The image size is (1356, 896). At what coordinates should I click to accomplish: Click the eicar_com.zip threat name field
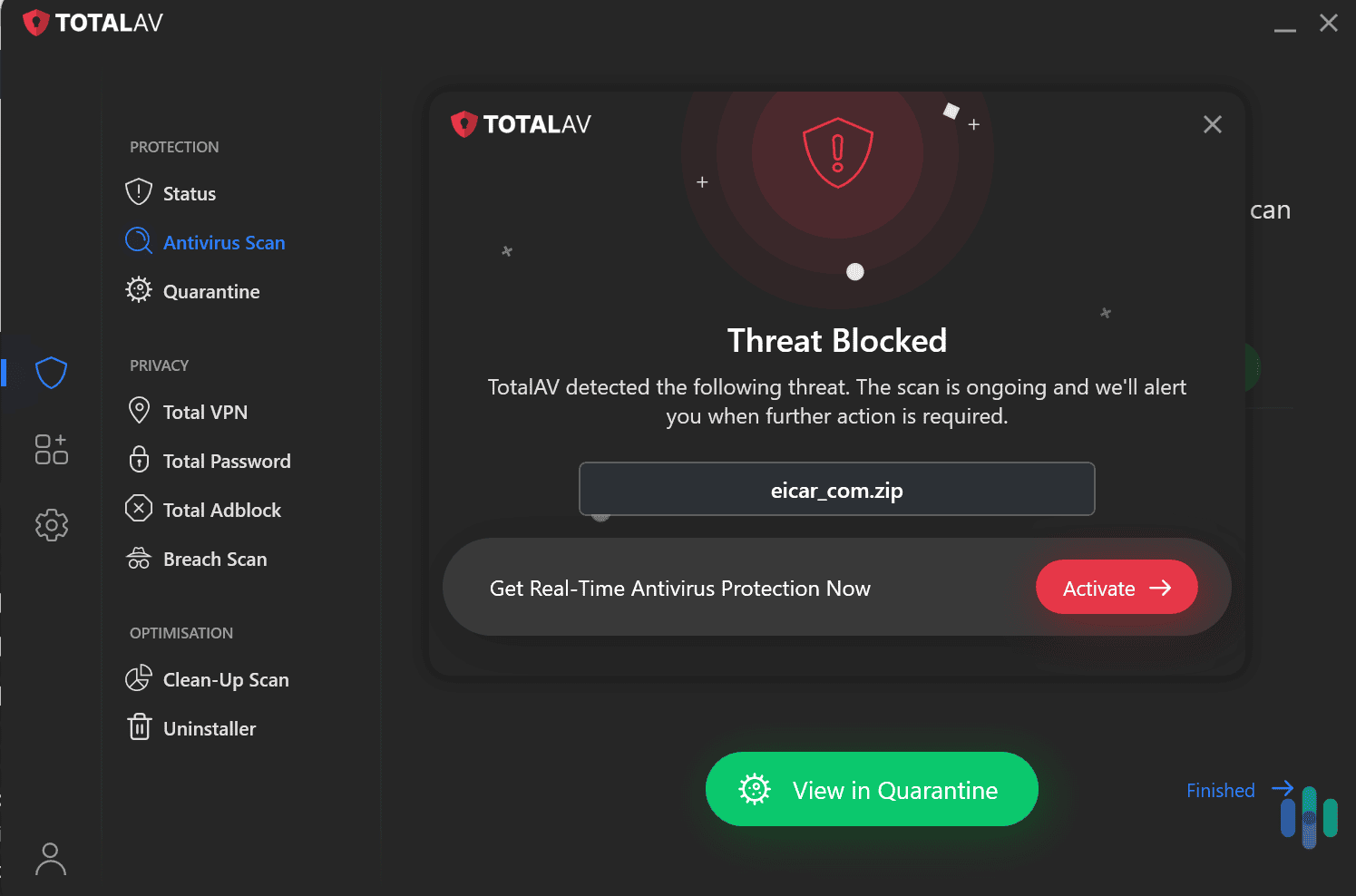coord(836,490)
